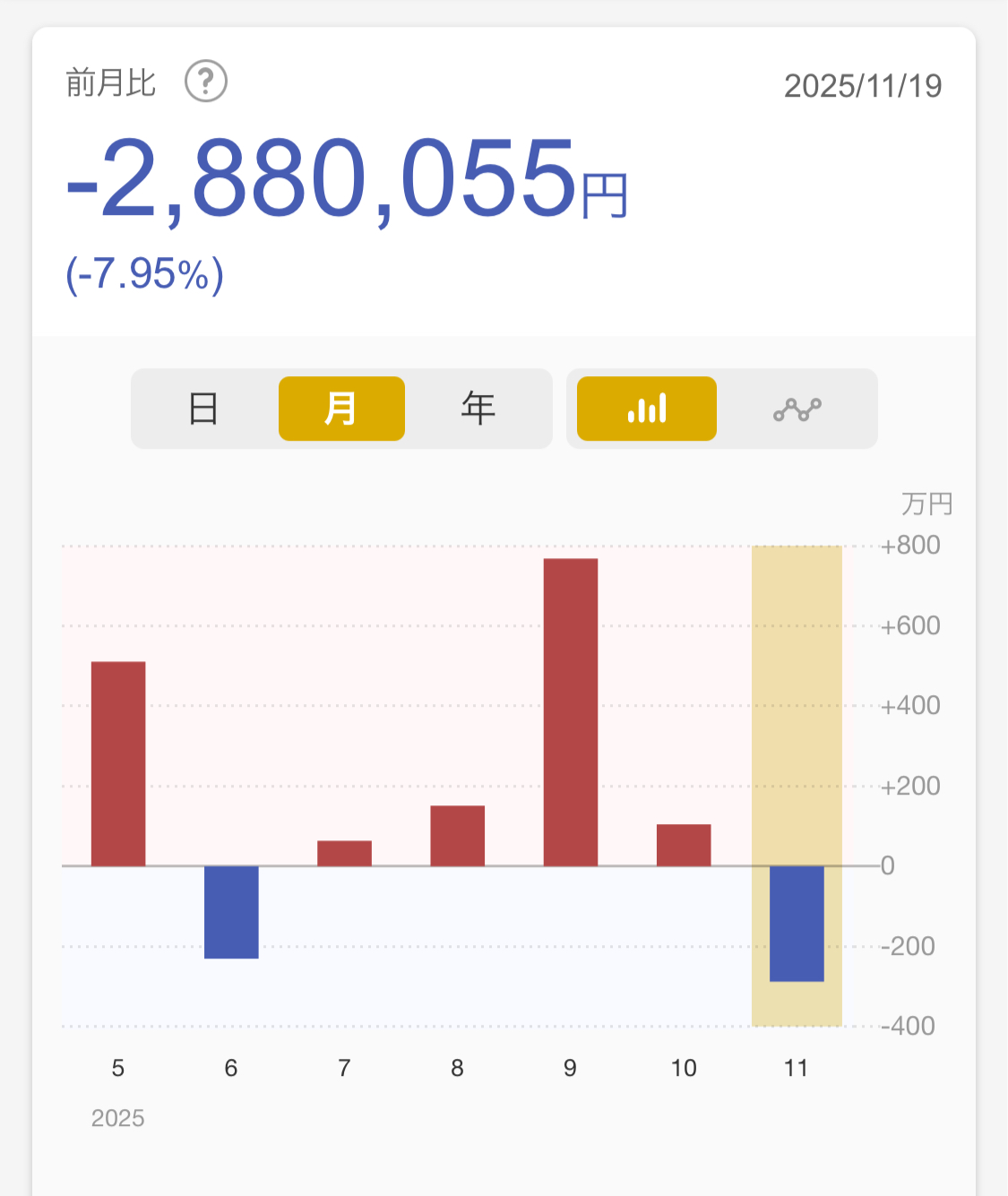Image resolution: width=1008 pixels, height=1196 pixels.
Task: Switch to bar chart view
Action: (x=646, y=409)
